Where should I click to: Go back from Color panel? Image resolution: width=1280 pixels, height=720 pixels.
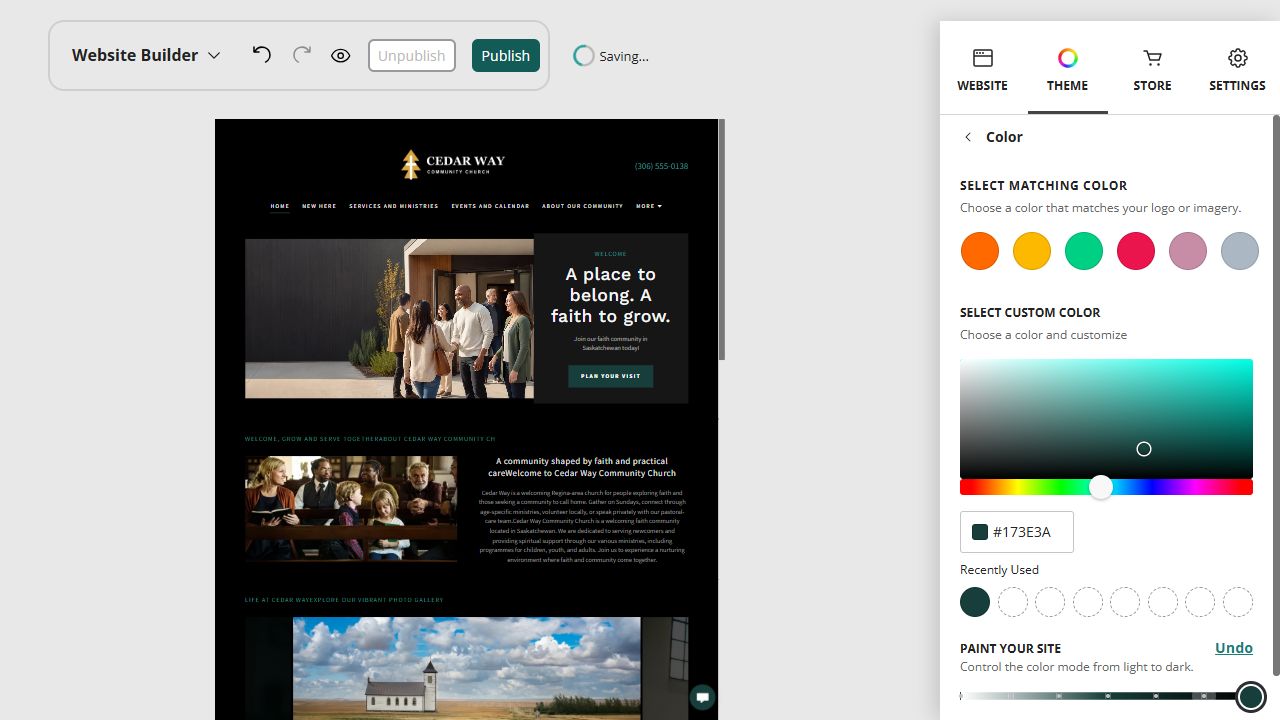coord(968,137)
